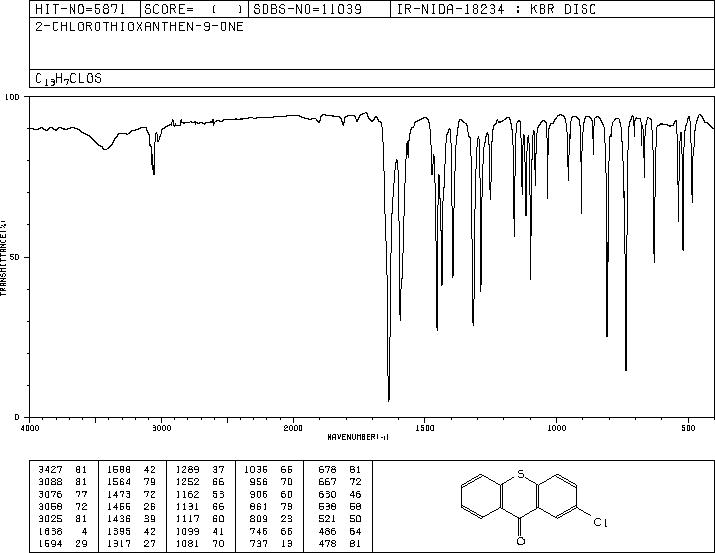Click the carbonyl O atom in the structure
715x553 pixels.
(521, 541)
